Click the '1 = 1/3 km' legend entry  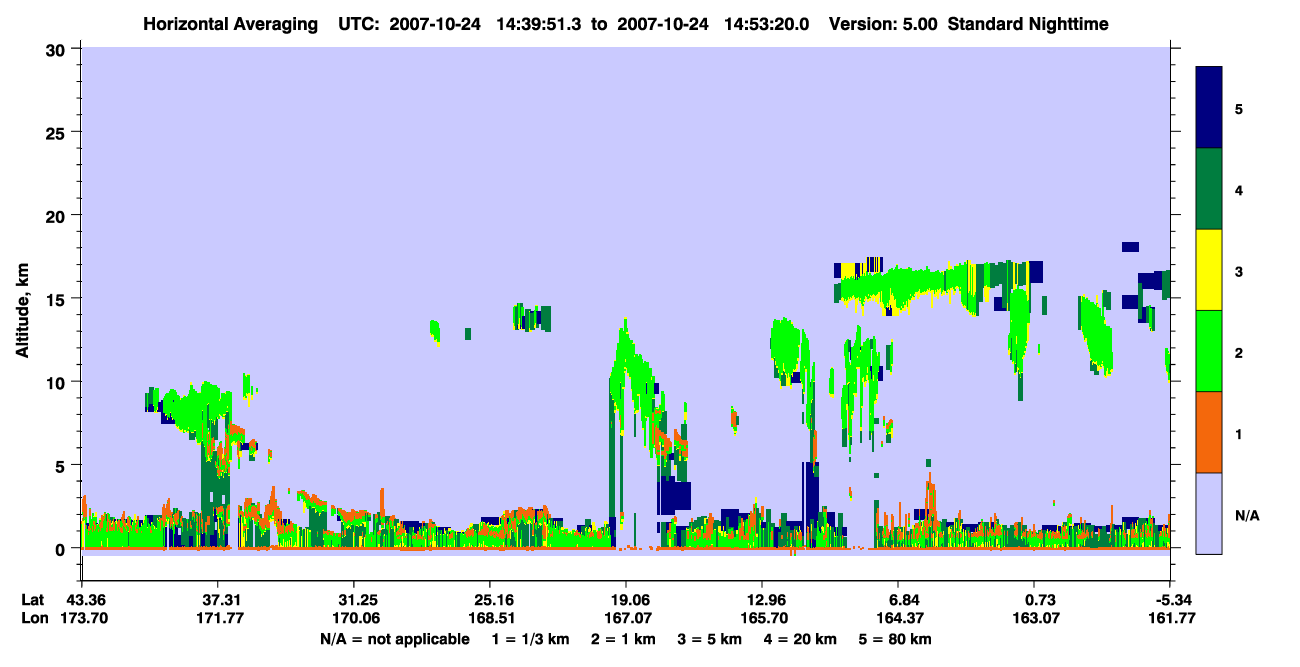pos(529,638)
